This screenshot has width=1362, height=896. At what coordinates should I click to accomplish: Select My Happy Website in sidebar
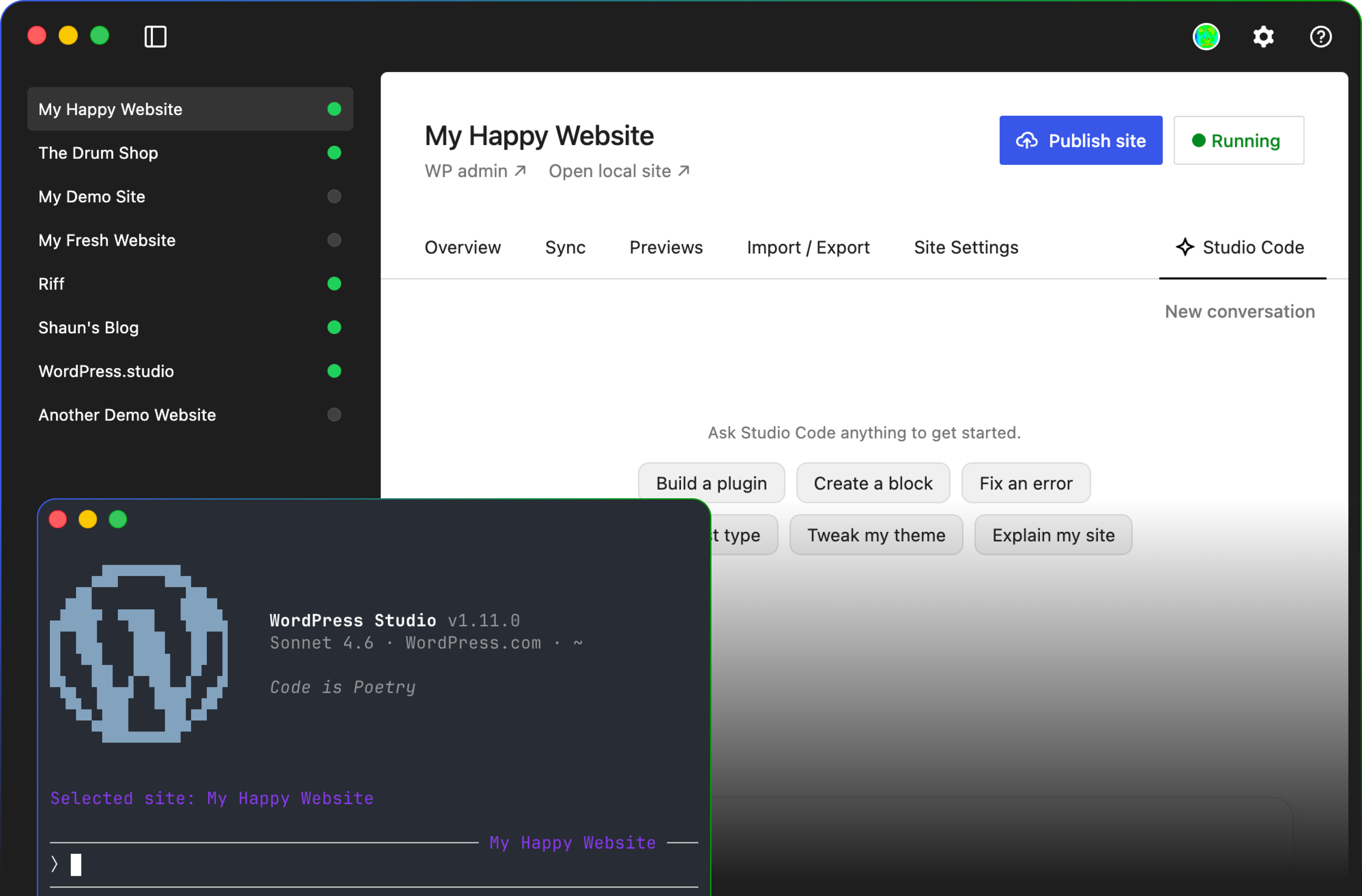190,109
